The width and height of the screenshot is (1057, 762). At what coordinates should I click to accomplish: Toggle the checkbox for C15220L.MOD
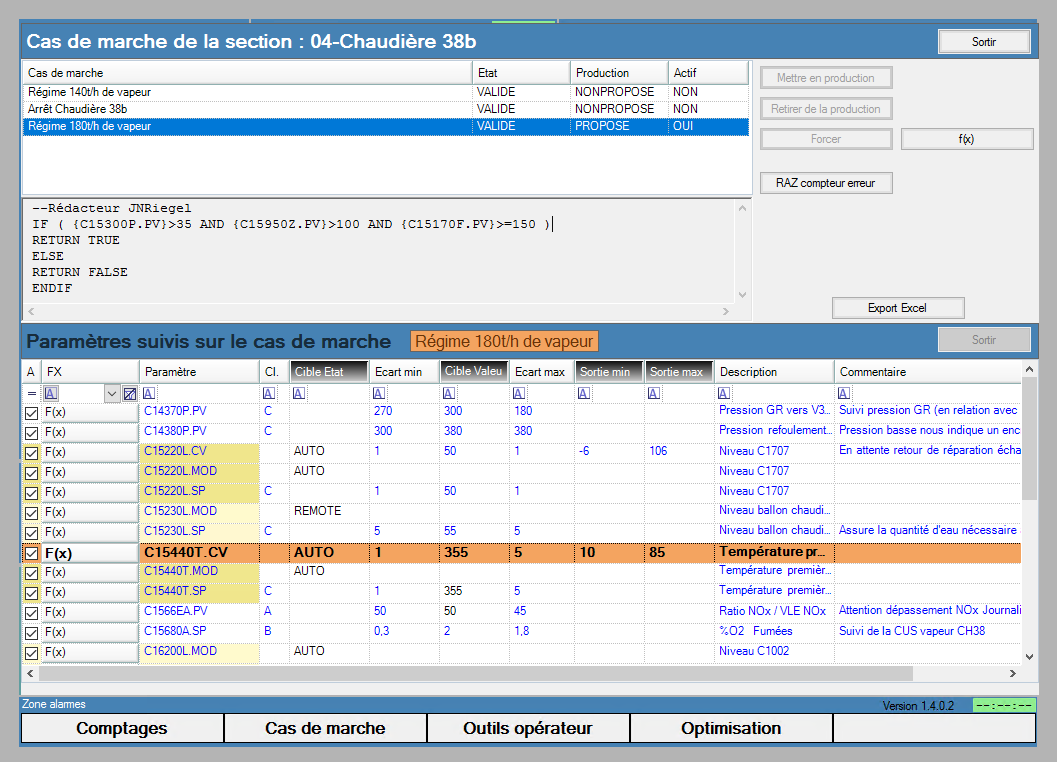31,473
